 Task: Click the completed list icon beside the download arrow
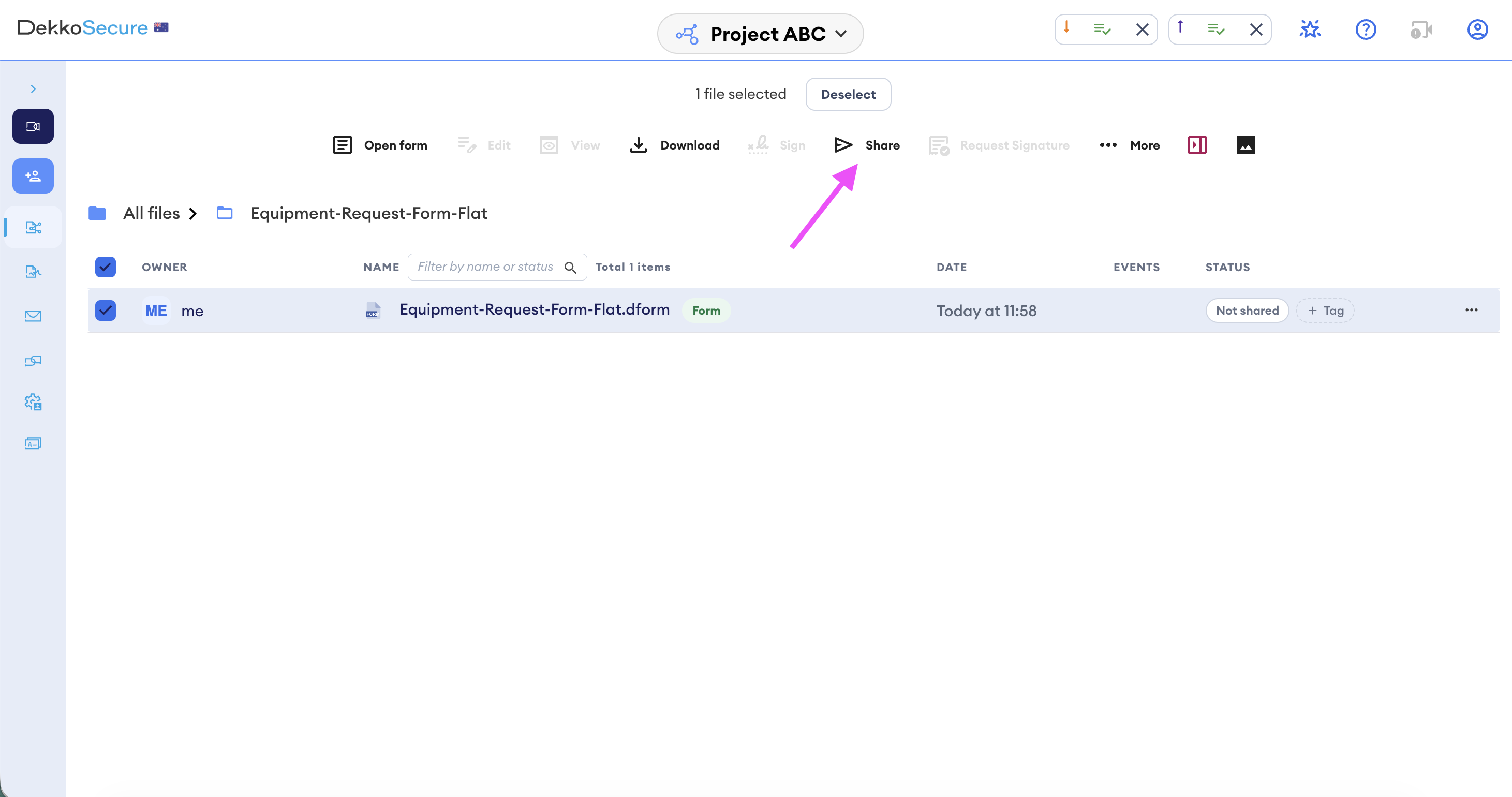click(1102, 29)
